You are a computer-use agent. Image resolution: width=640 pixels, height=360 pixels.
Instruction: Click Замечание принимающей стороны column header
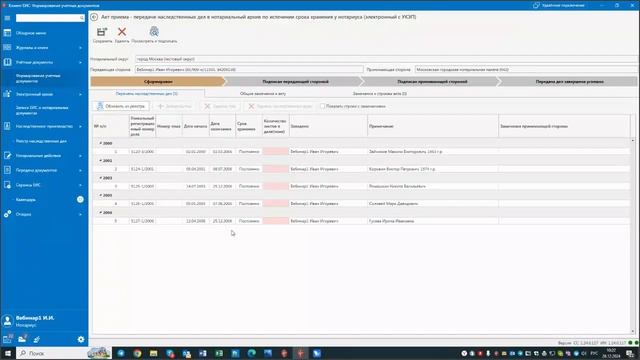564,126
